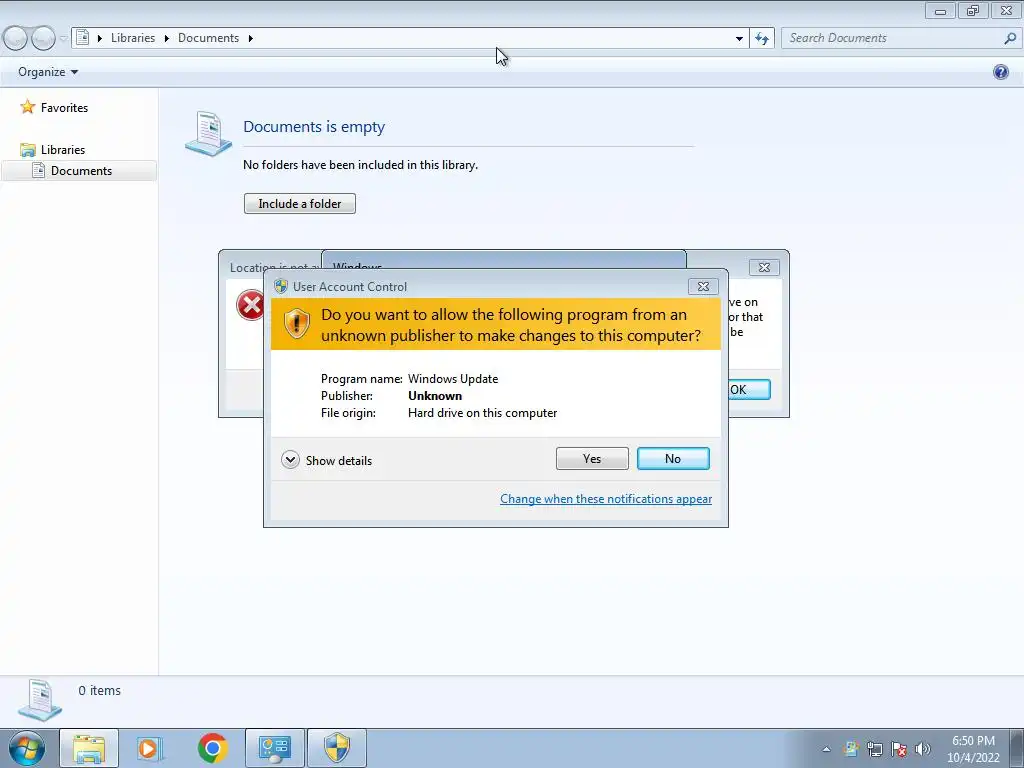The width and height of the screenshot is (1024, 768).
Task: Open Windows Media Player from the taskbar
Action: tap(150, 748)
